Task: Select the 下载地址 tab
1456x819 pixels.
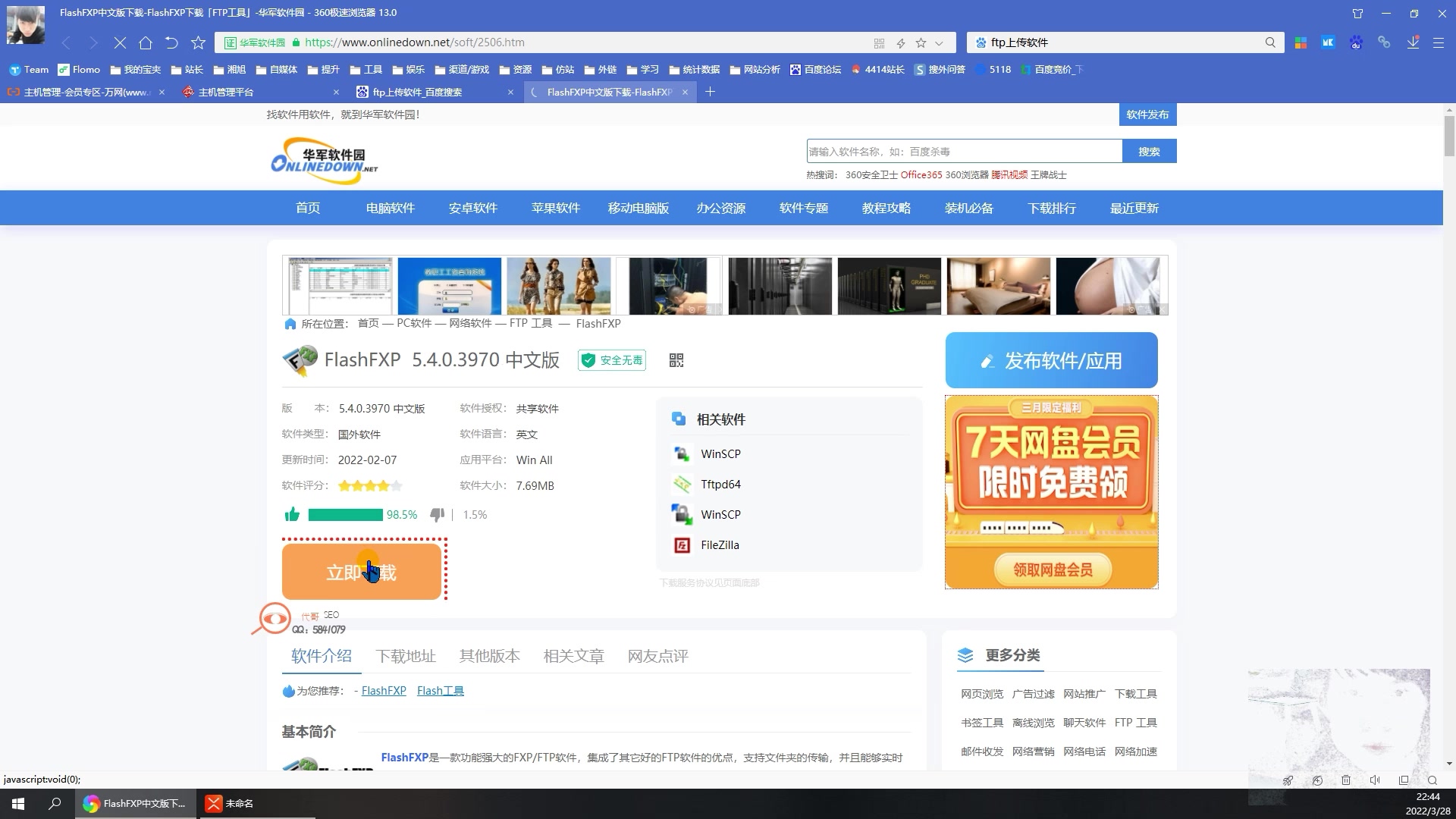Action: click(x=406, y=656)
